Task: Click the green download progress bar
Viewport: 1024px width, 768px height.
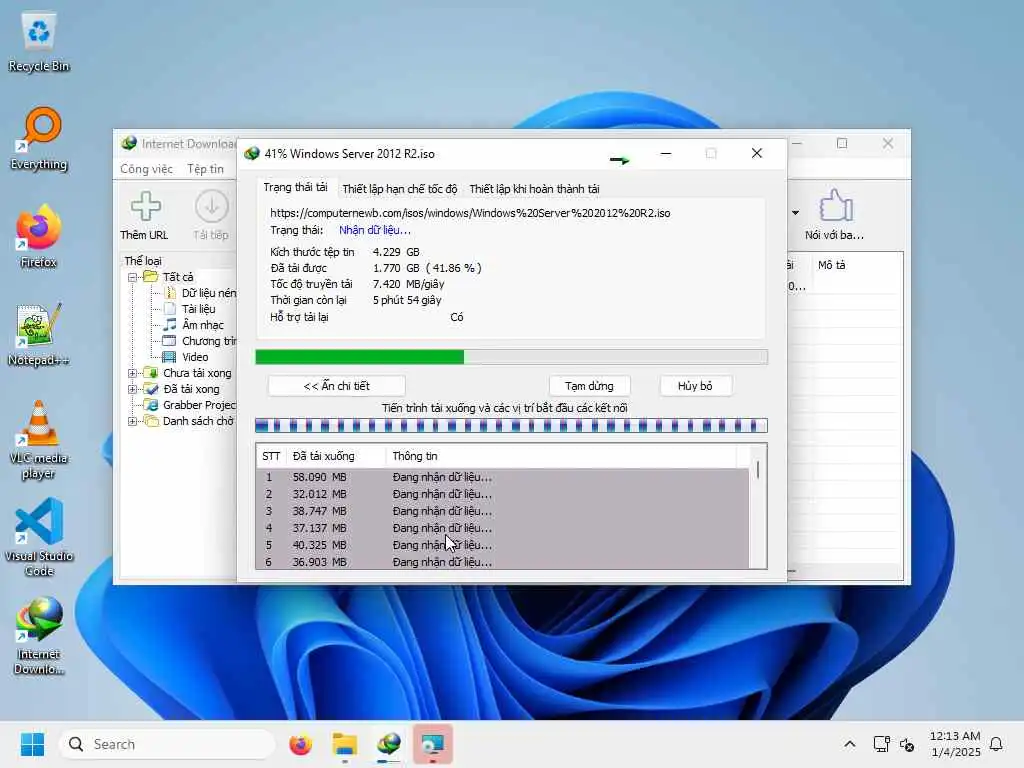Action: [x=511, y=357]
